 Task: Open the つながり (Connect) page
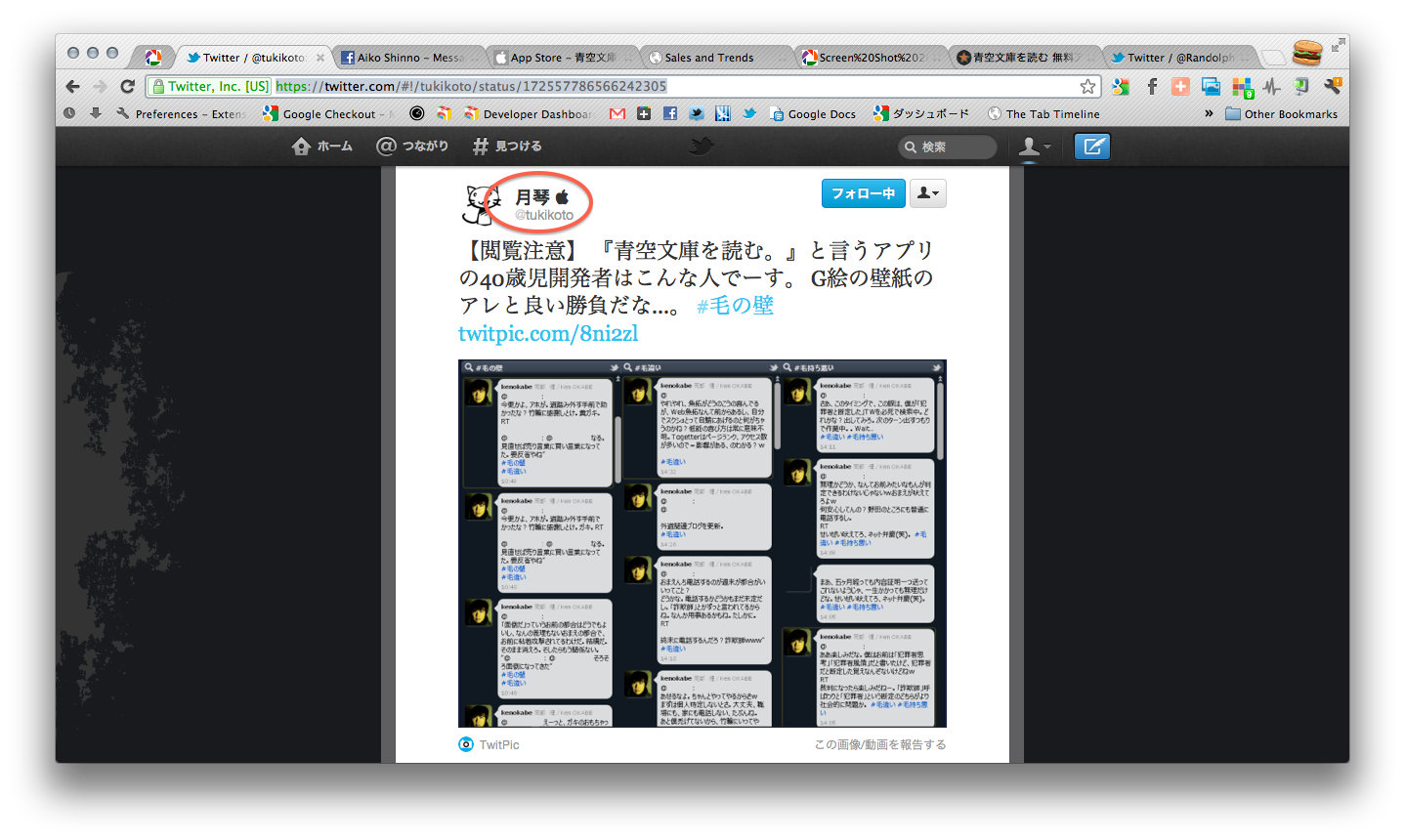tap(412, 147)
